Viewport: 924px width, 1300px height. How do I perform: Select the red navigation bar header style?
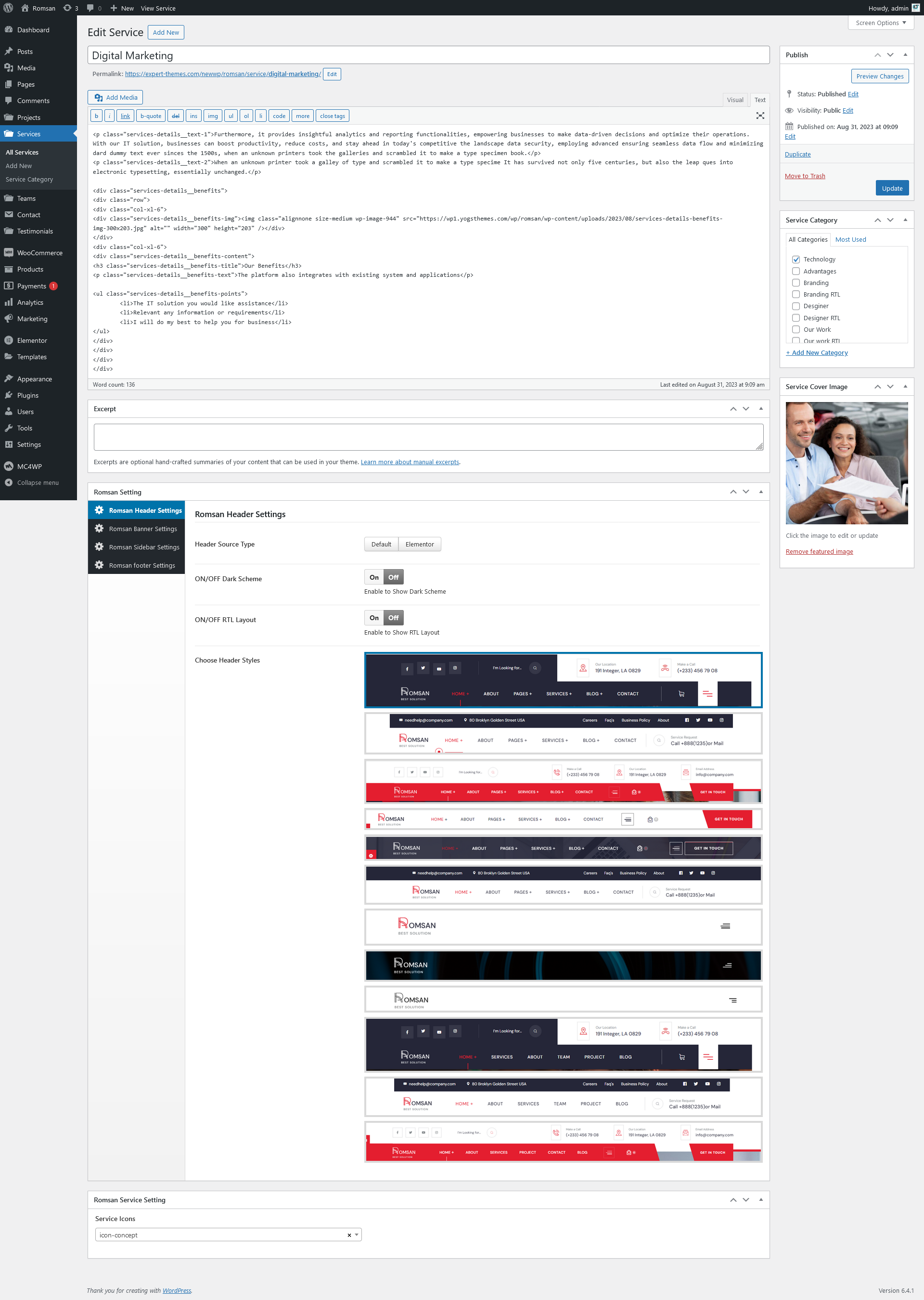click(563, 781)
